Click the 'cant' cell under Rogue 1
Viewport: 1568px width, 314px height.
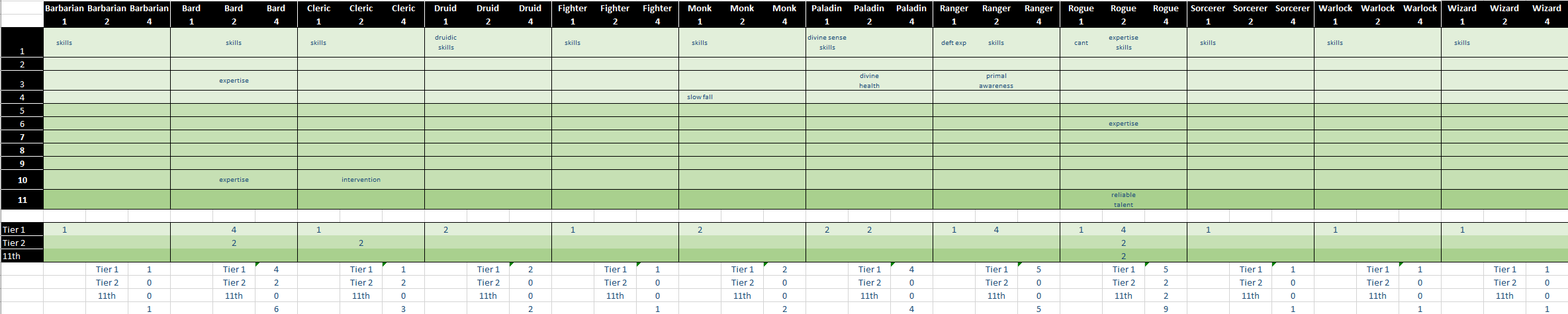point(1081,42)
